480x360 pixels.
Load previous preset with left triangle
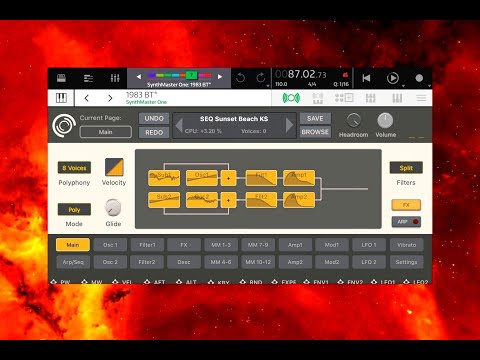(x=179, y=125)
